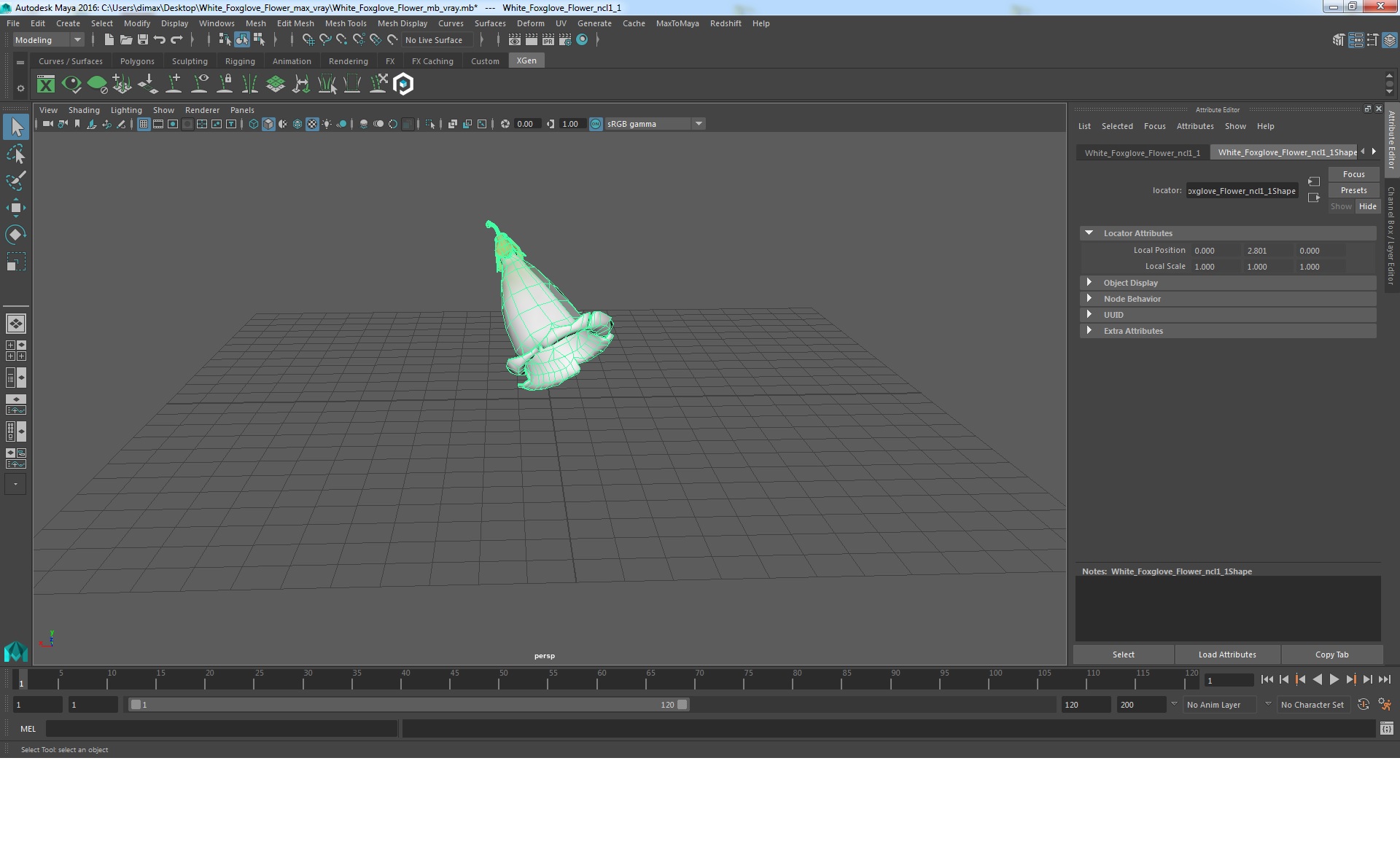
Task: Open the XGen window shelf icon
Action: click(46, 85)
